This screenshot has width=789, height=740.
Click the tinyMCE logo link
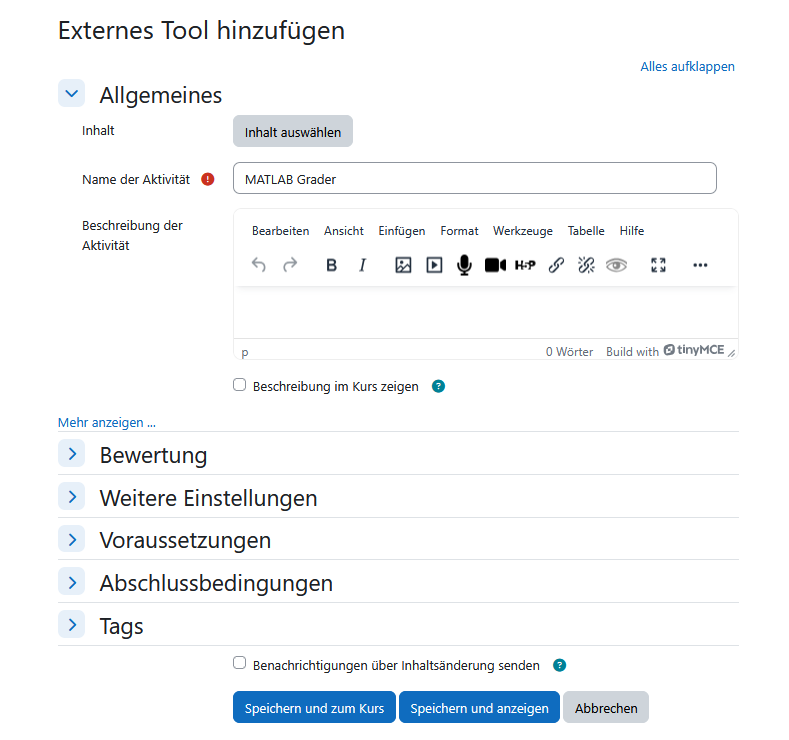tap(693, 350)
